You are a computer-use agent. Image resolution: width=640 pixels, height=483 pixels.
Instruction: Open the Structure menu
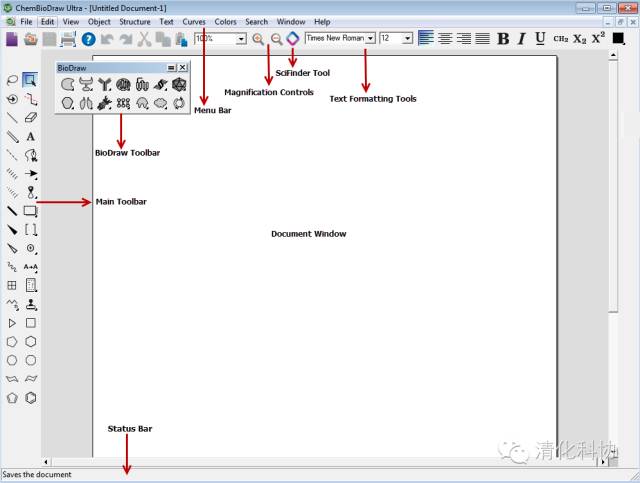134,21
